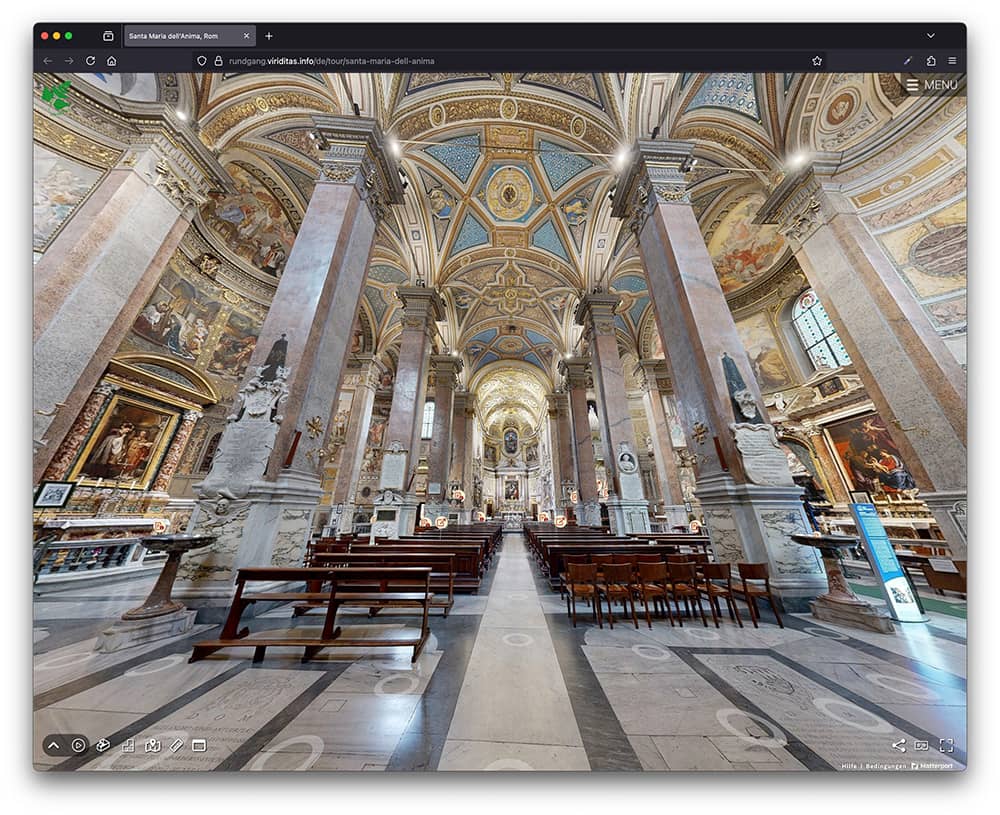
Task: Open the browser application menu
Action: (952, 61)
